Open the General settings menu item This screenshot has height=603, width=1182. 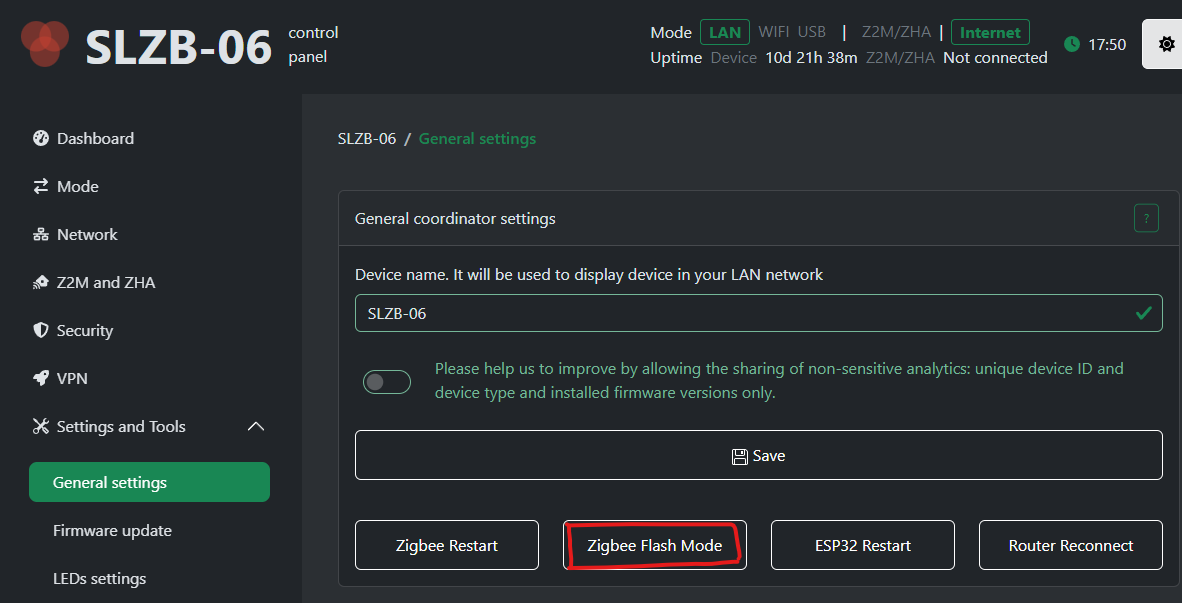[149, 482]
